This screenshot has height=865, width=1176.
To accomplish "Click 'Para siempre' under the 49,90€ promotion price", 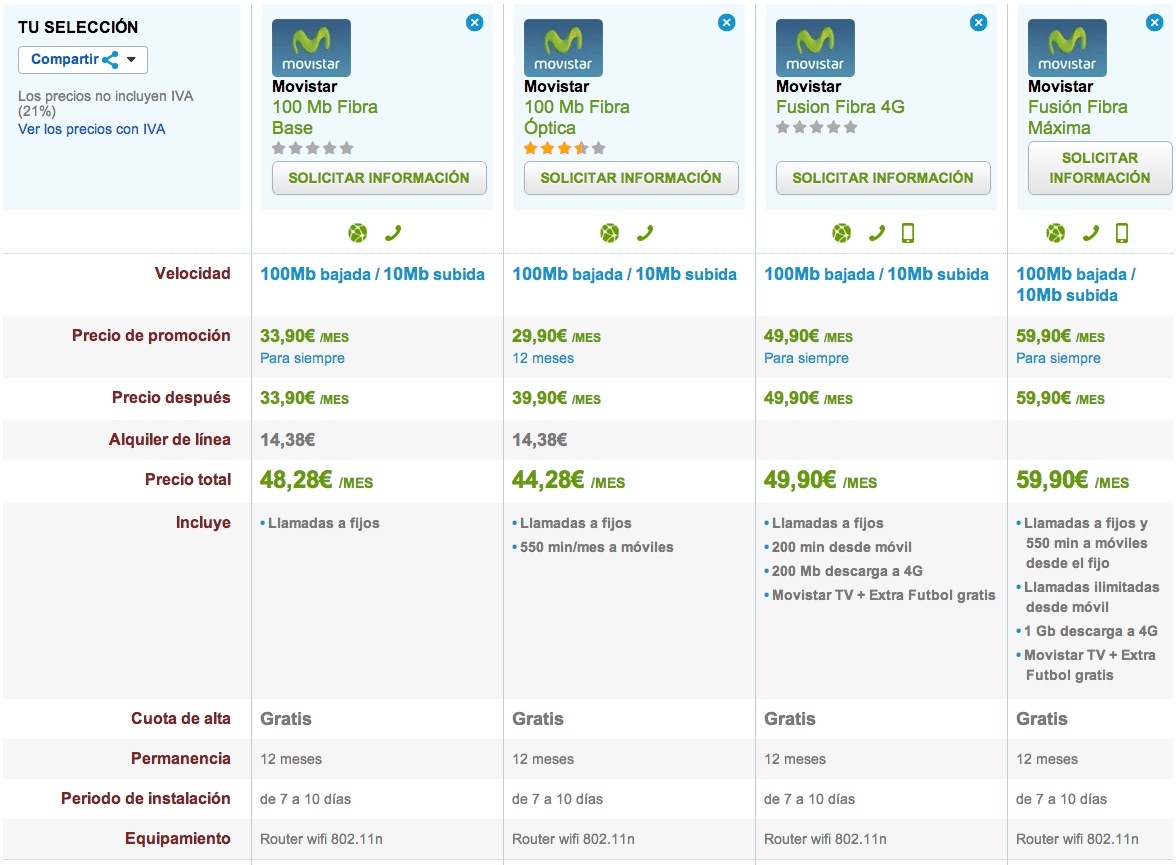I will point(806,359).
